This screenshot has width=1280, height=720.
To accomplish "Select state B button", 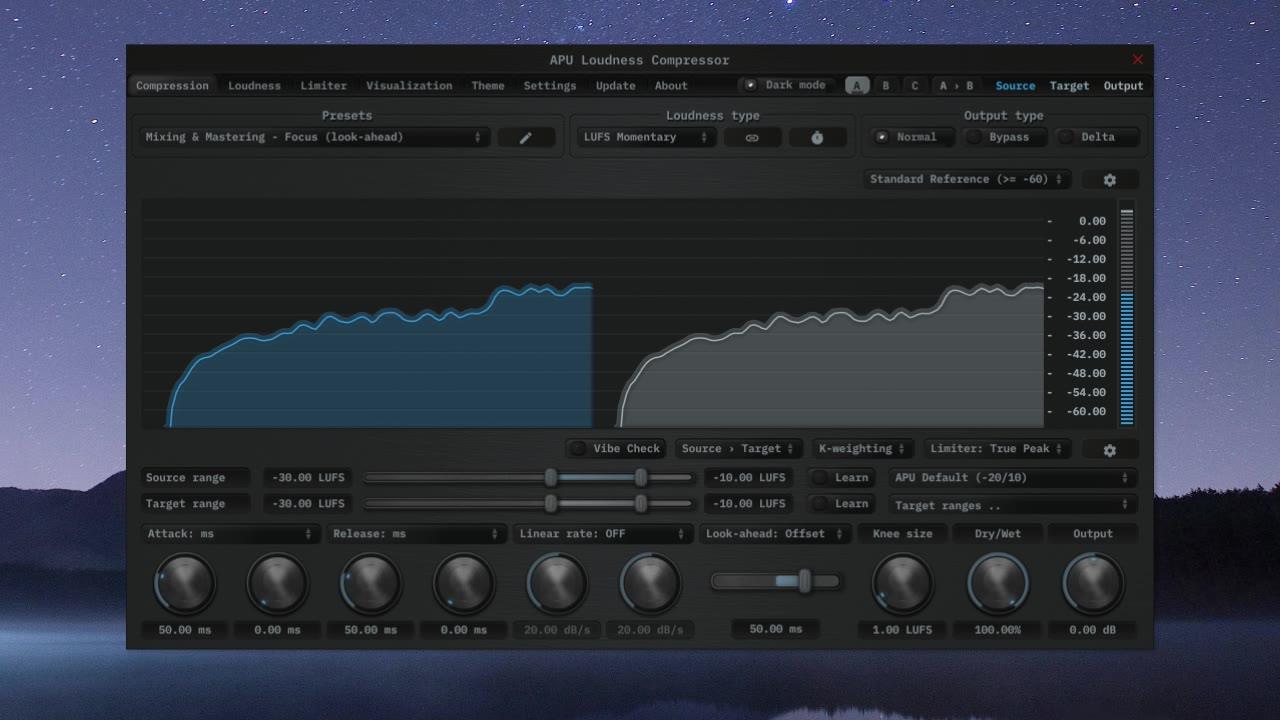I will 885,86.
